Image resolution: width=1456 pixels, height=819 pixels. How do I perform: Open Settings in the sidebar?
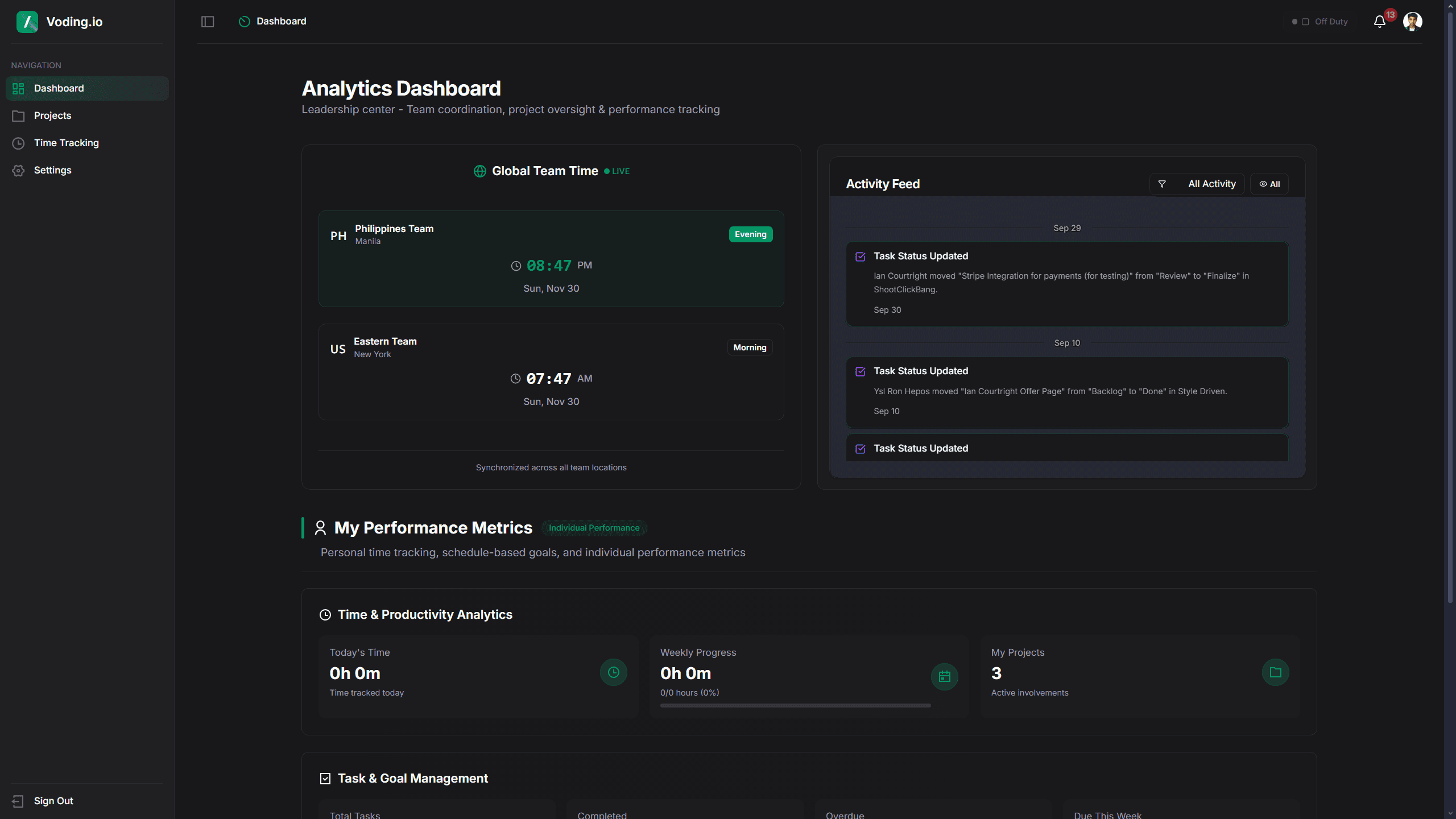pyautogui.click(x=87, y=170)
